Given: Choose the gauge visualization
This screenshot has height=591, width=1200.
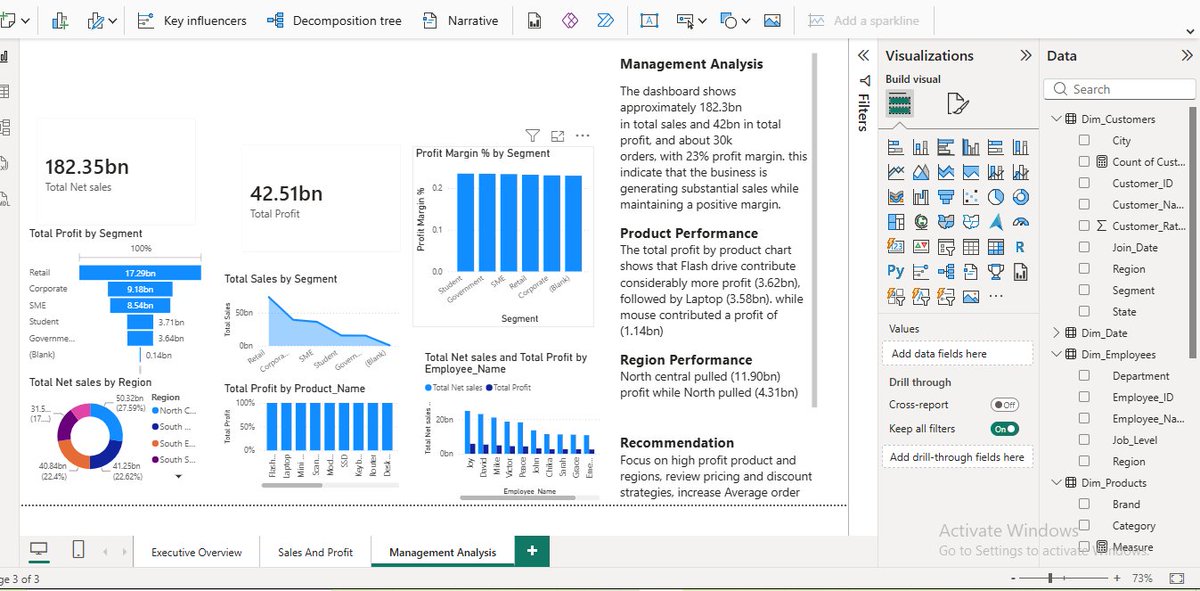Looking at the screenshot, I should tap(1021, 222).
